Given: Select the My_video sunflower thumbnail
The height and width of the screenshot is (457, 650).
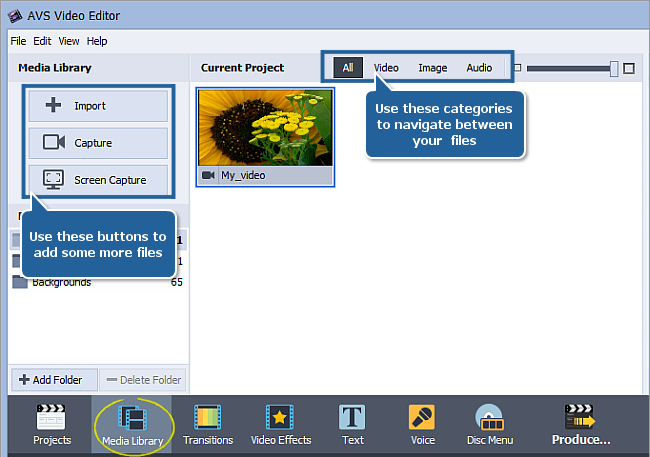Looking at the screenshot, I should pyautogui.click(x=265, y=128).
